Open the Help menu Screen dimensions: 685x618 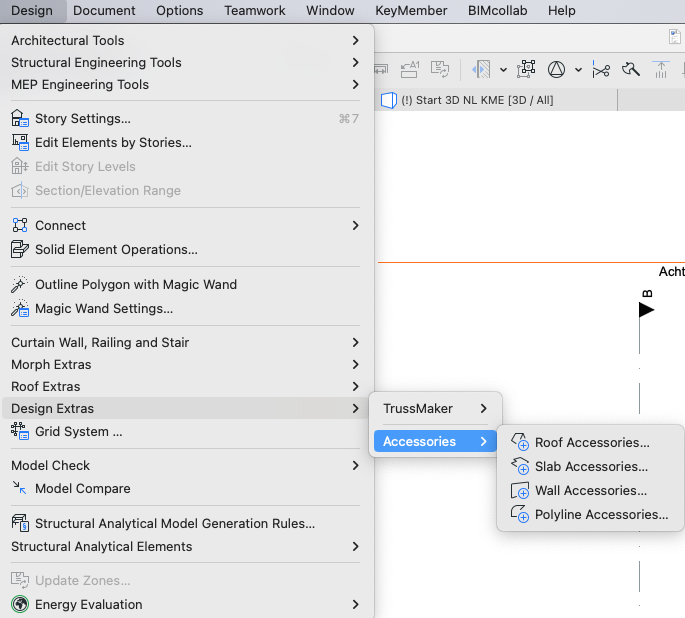[562, 10]
